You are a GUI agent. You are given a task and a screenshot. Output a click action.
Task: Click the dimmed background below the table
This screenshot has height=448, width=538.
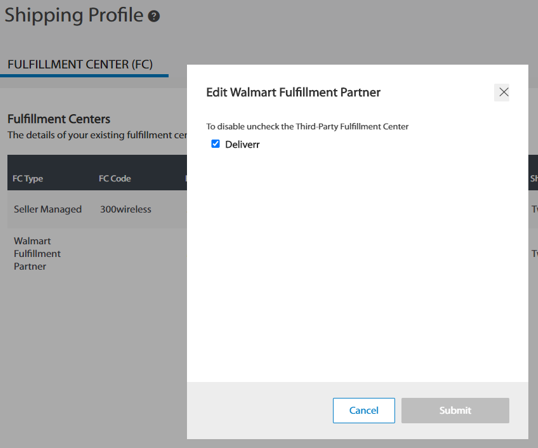(x=93, y=360)
